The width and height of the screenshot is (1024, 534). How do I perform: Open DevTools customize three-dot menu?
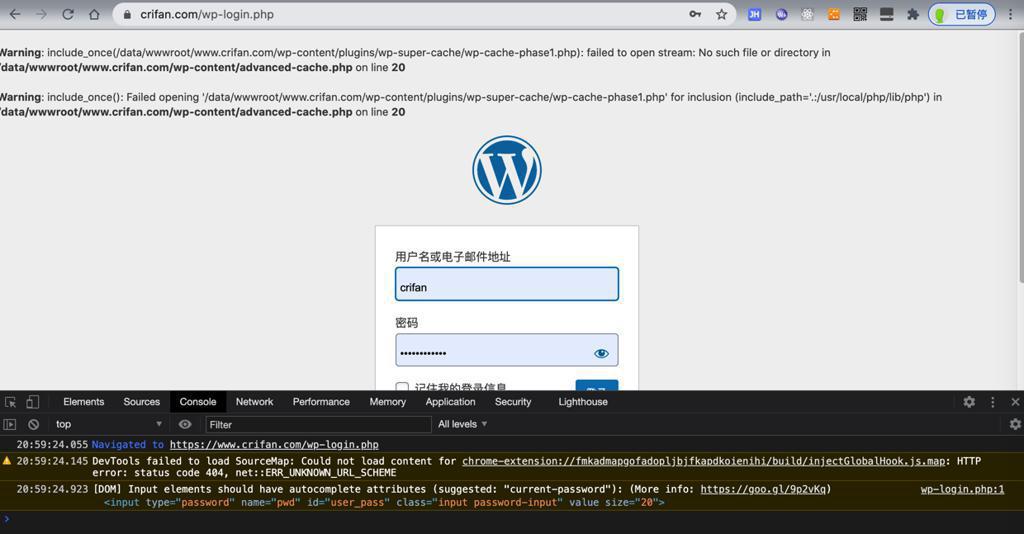click(x=993, y=402)
